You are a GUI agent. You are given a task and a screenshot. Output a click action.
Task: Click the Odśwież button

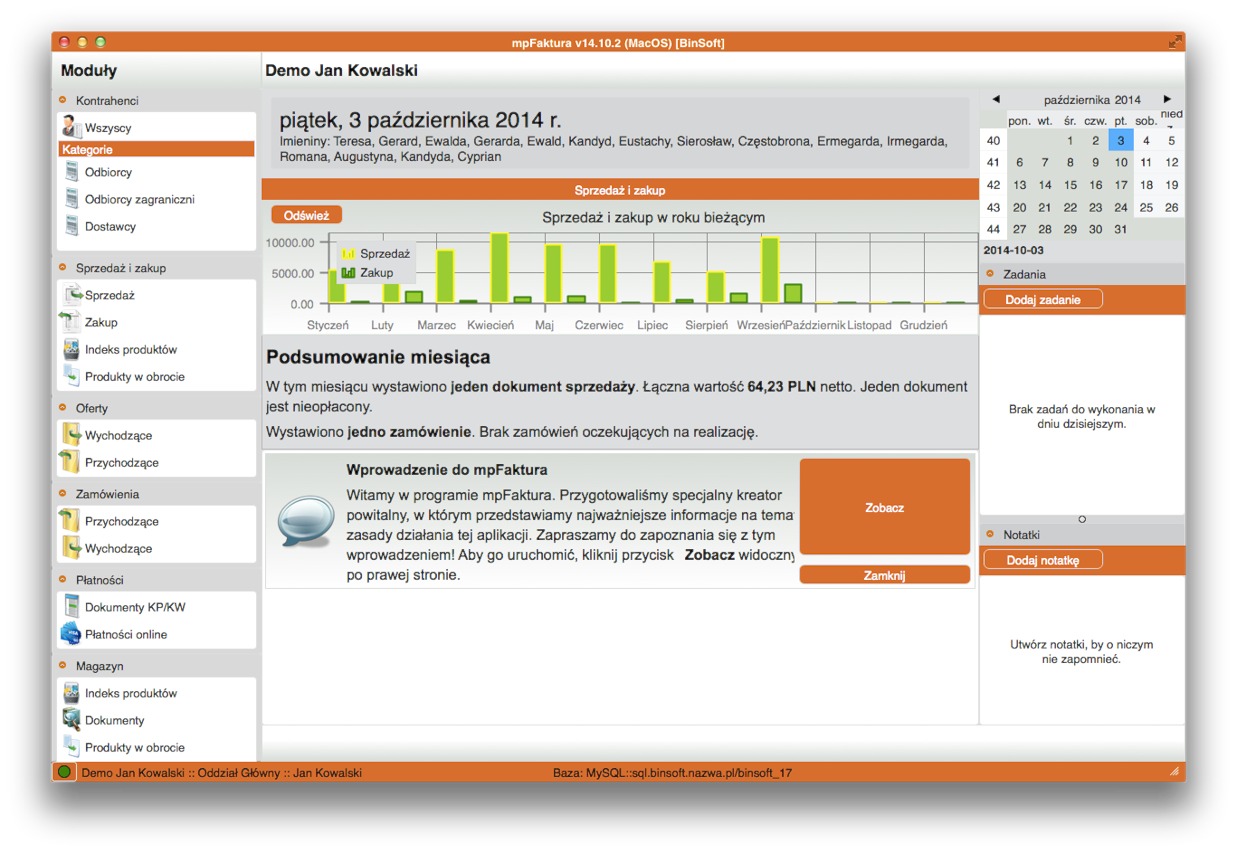[306, 215]
